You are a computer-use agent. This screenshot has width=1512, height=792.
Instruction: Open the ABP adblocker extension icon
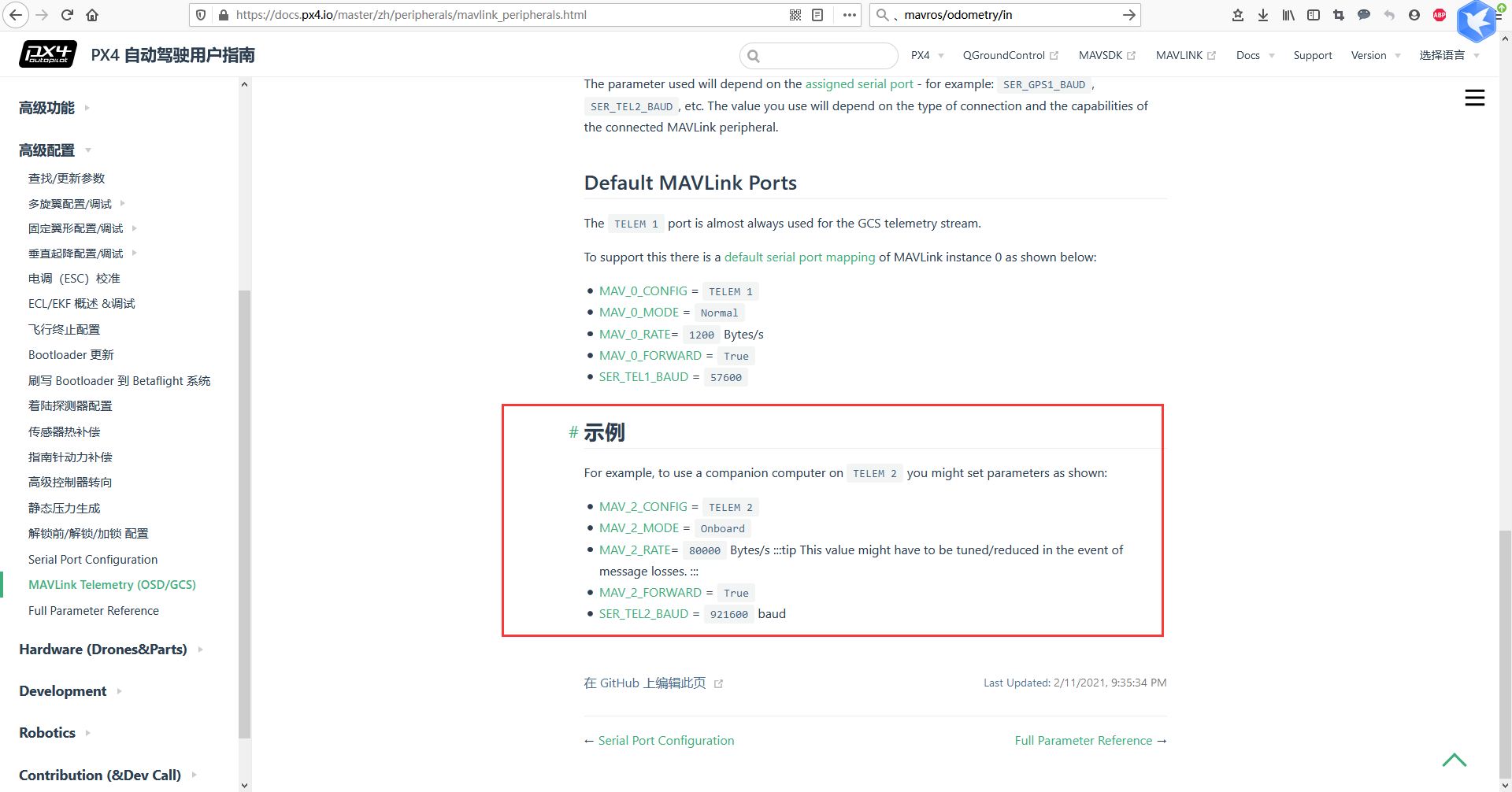coord(1440,15)
